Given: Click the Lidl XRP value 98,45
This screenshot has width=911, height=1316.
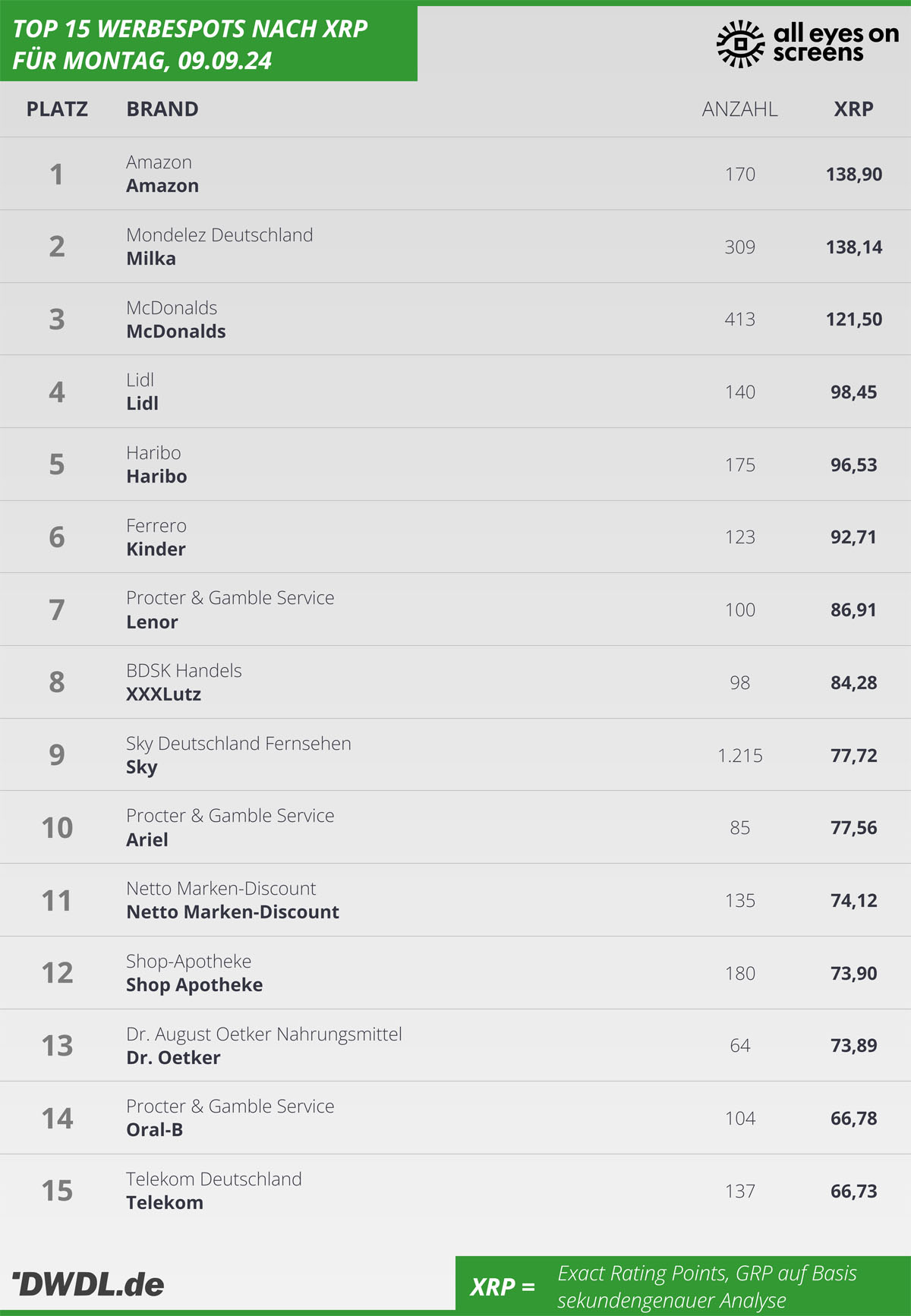Looking at the screenshot, I should (x=853, y=392).
